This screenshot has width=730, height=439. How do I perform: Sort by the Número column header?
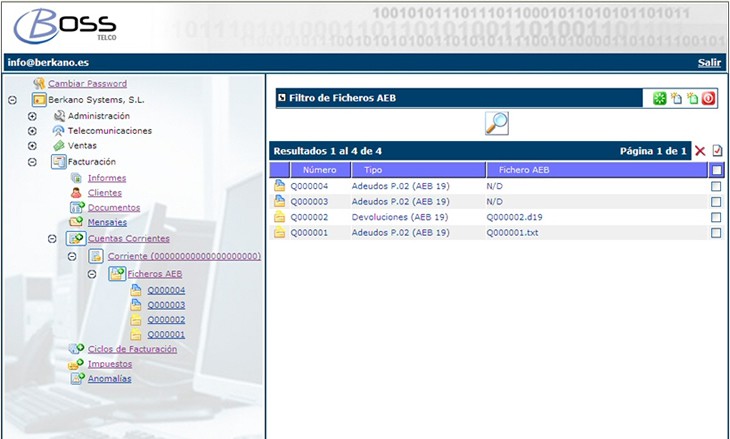pos(319,170)
